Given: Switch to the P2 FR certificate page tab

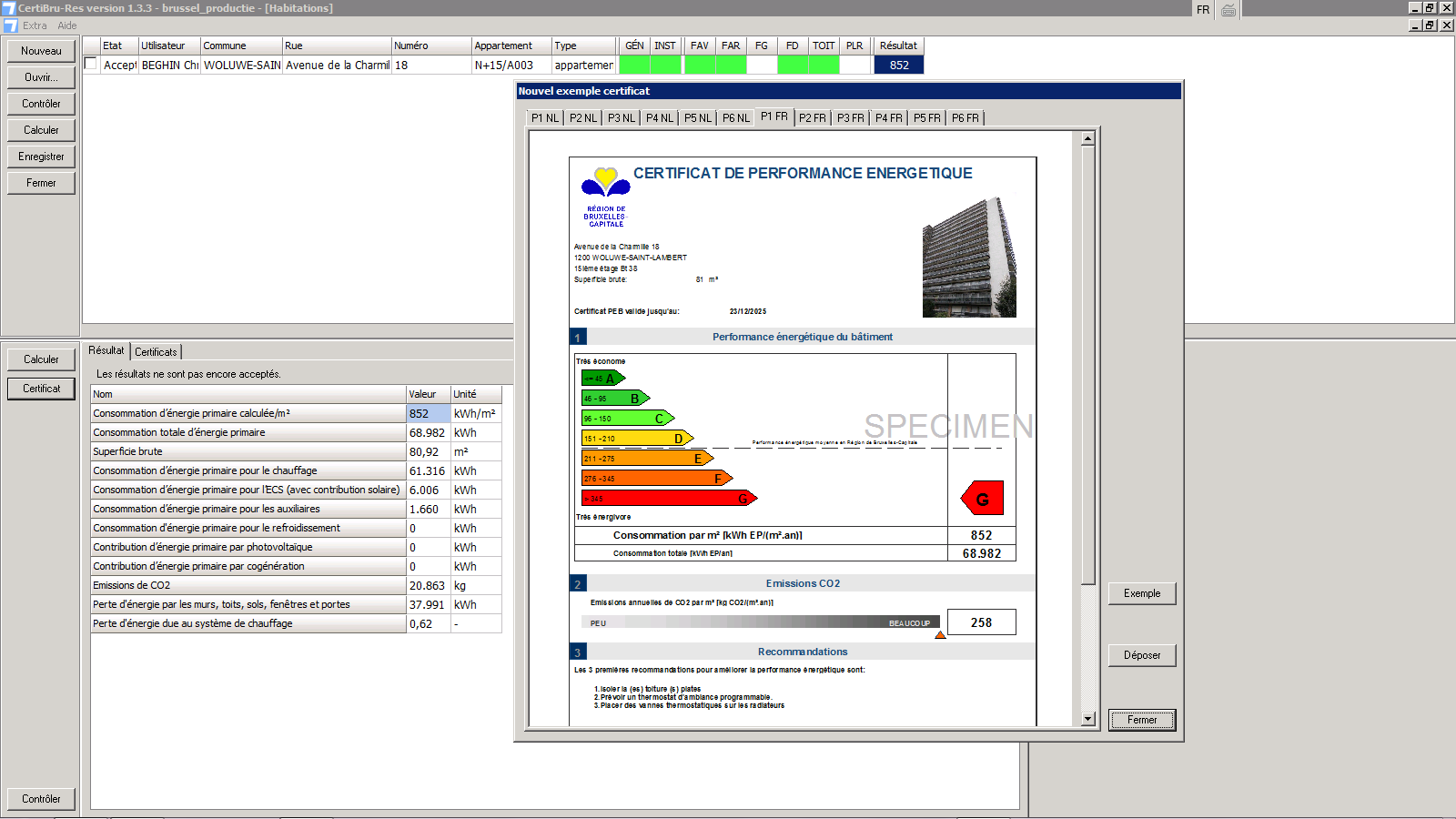Looking at the screenshot, I should tap(812, 118).
